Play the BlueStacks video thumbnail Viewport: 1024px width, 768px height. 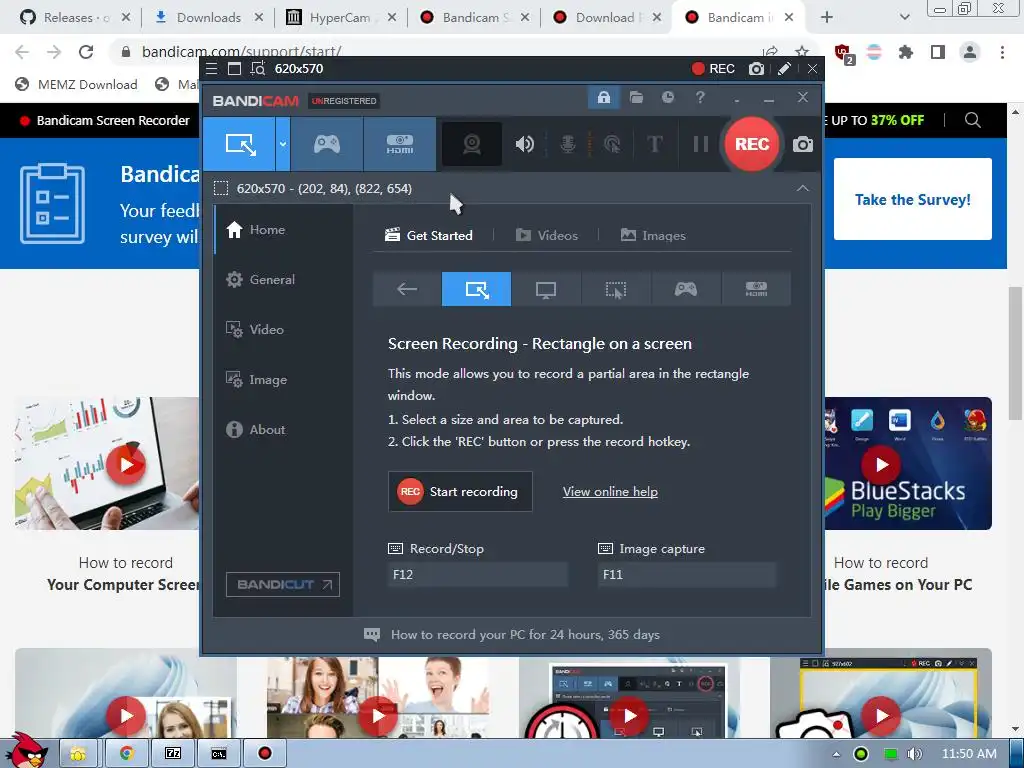(881, 464)
